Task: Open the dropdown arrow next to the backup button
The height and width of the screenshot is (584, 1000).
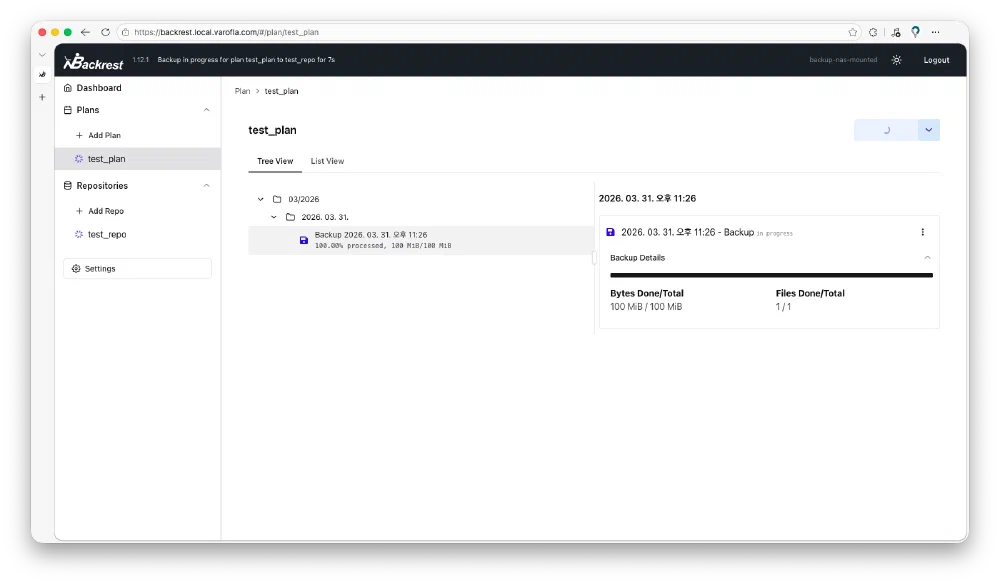Action: (x=929, y=130)
